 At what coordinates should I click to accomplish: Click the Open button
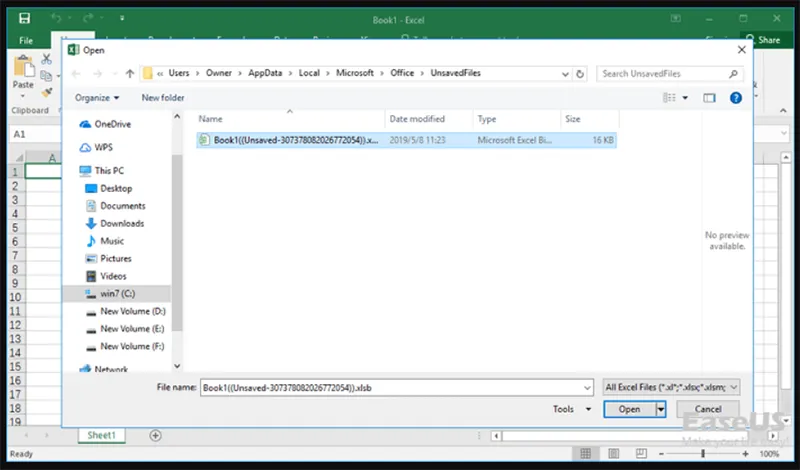coord(630,409)
